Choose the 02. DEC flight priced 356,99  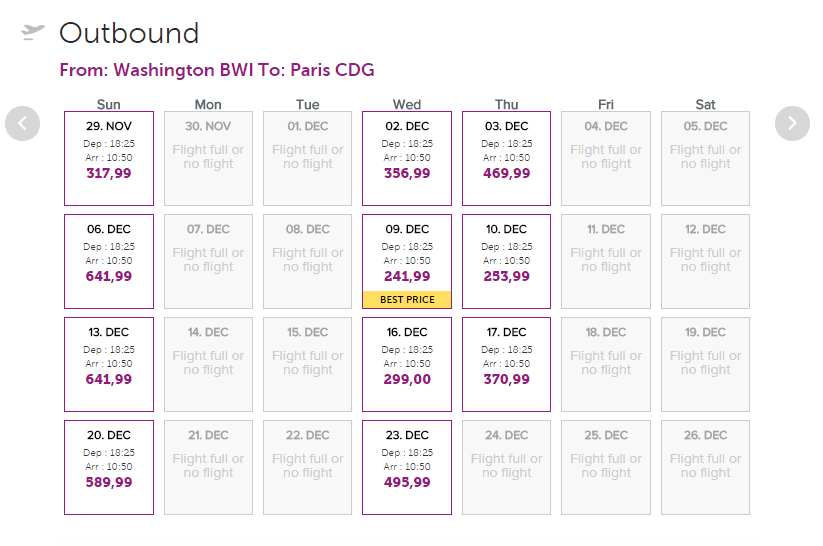(x=407, y=158)
